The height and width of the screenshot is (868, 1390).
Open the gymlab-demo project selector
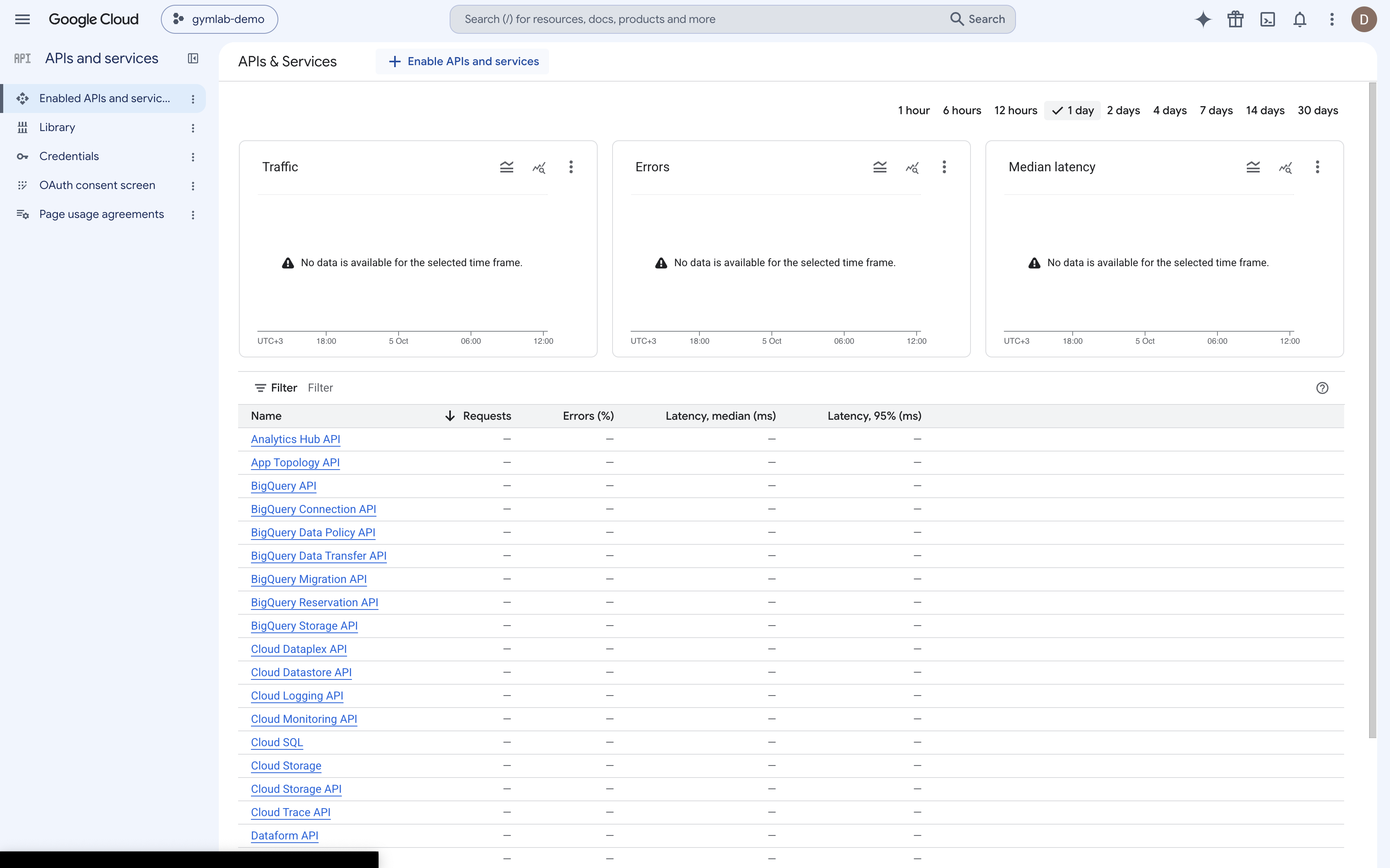pyautogui.click(x=219, y=19)
